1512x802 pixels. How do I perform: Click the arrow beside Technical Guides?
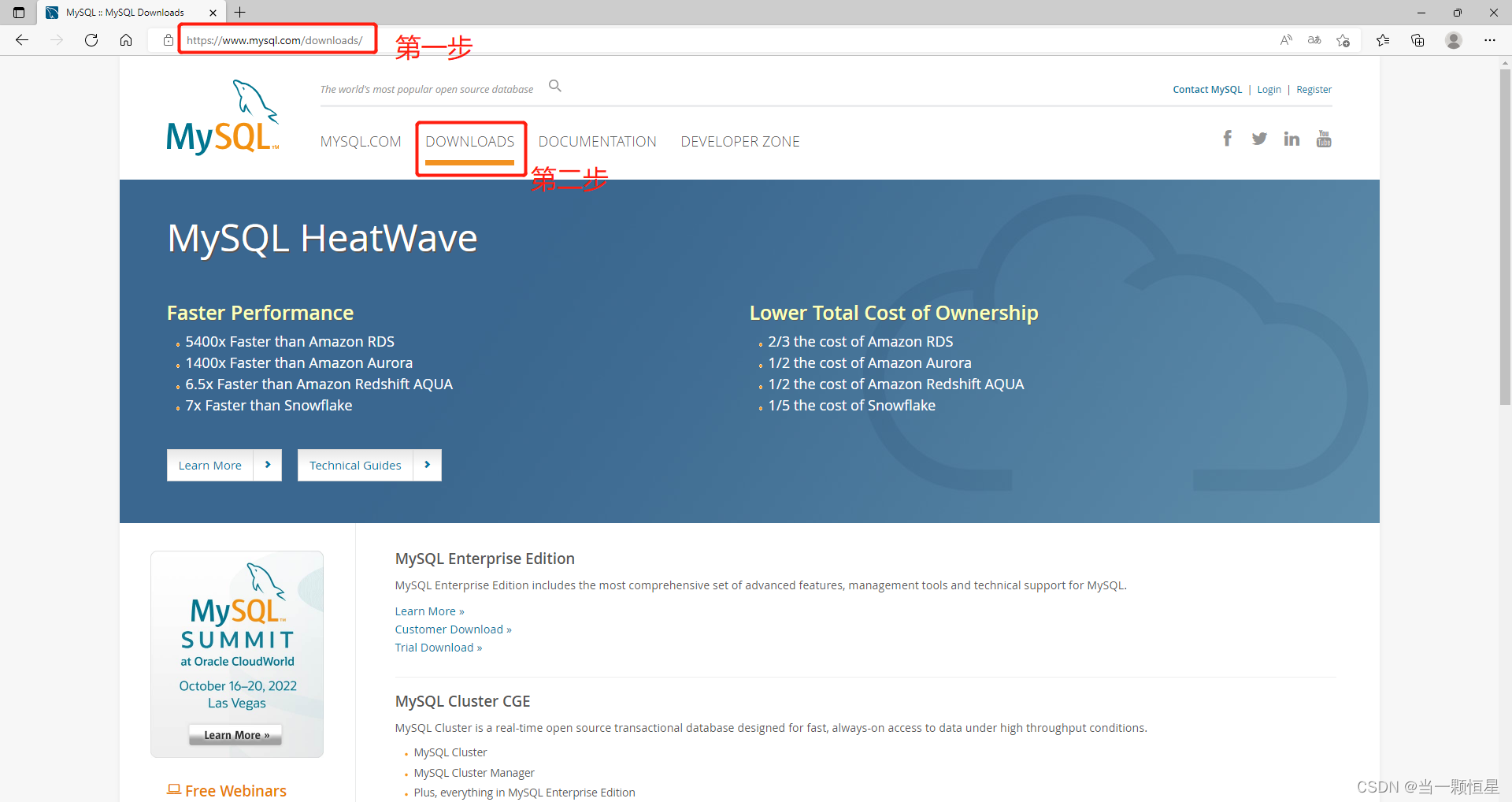[428, 466]
